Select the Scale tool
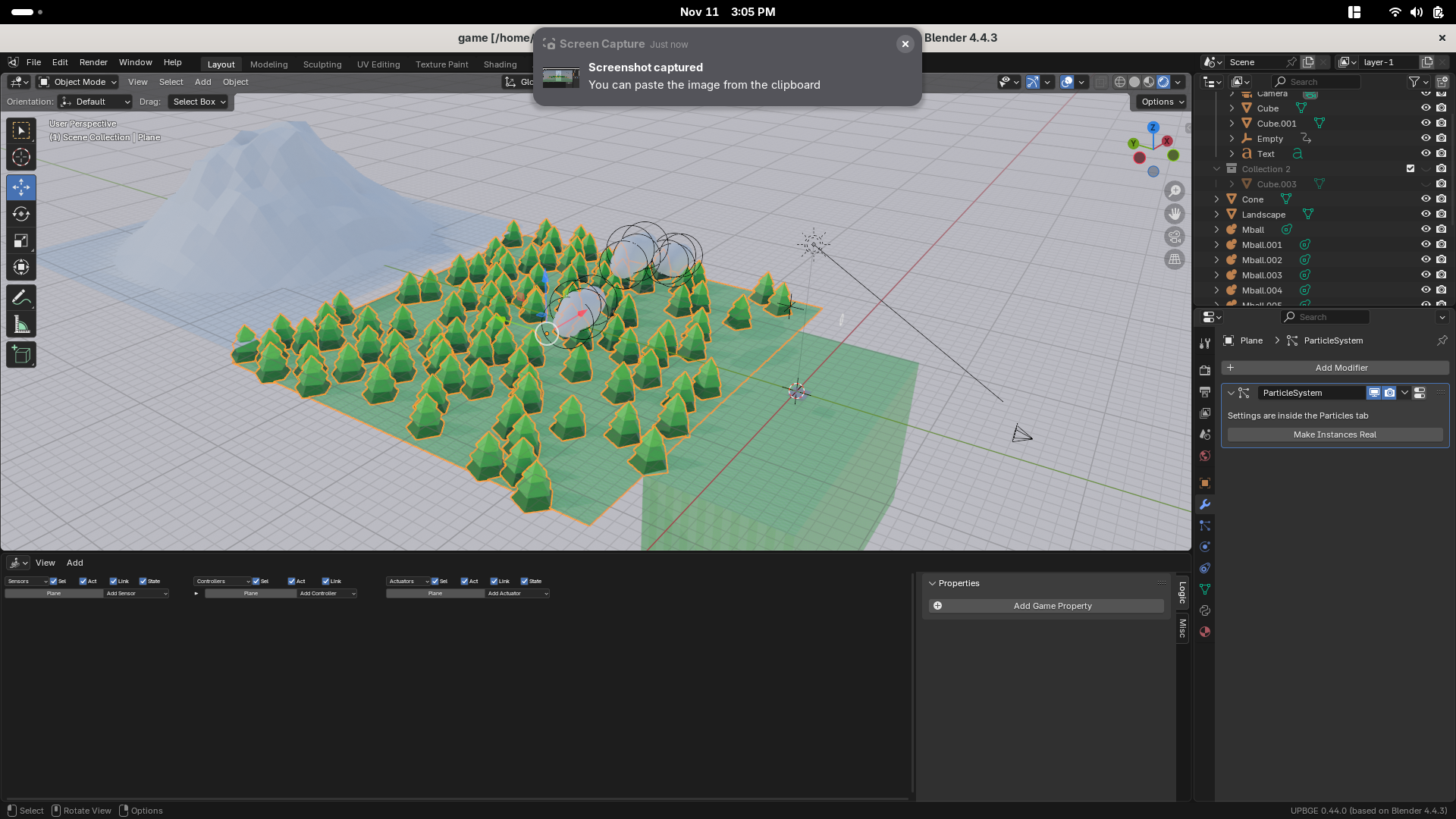The width and height of the screenshot is (1456, 819). pyautogui.click(x=21, y=241)
